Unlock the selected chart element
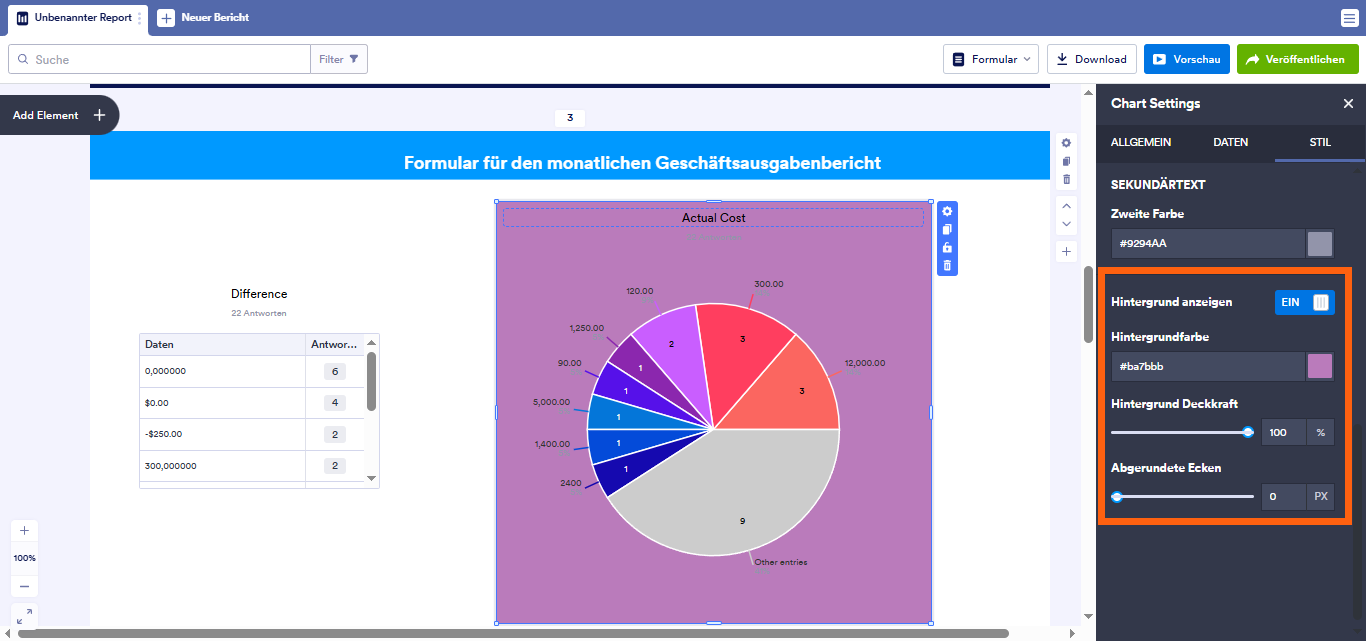The height and width of the screenshot is (641, 1366). click(x=947, y=247)
